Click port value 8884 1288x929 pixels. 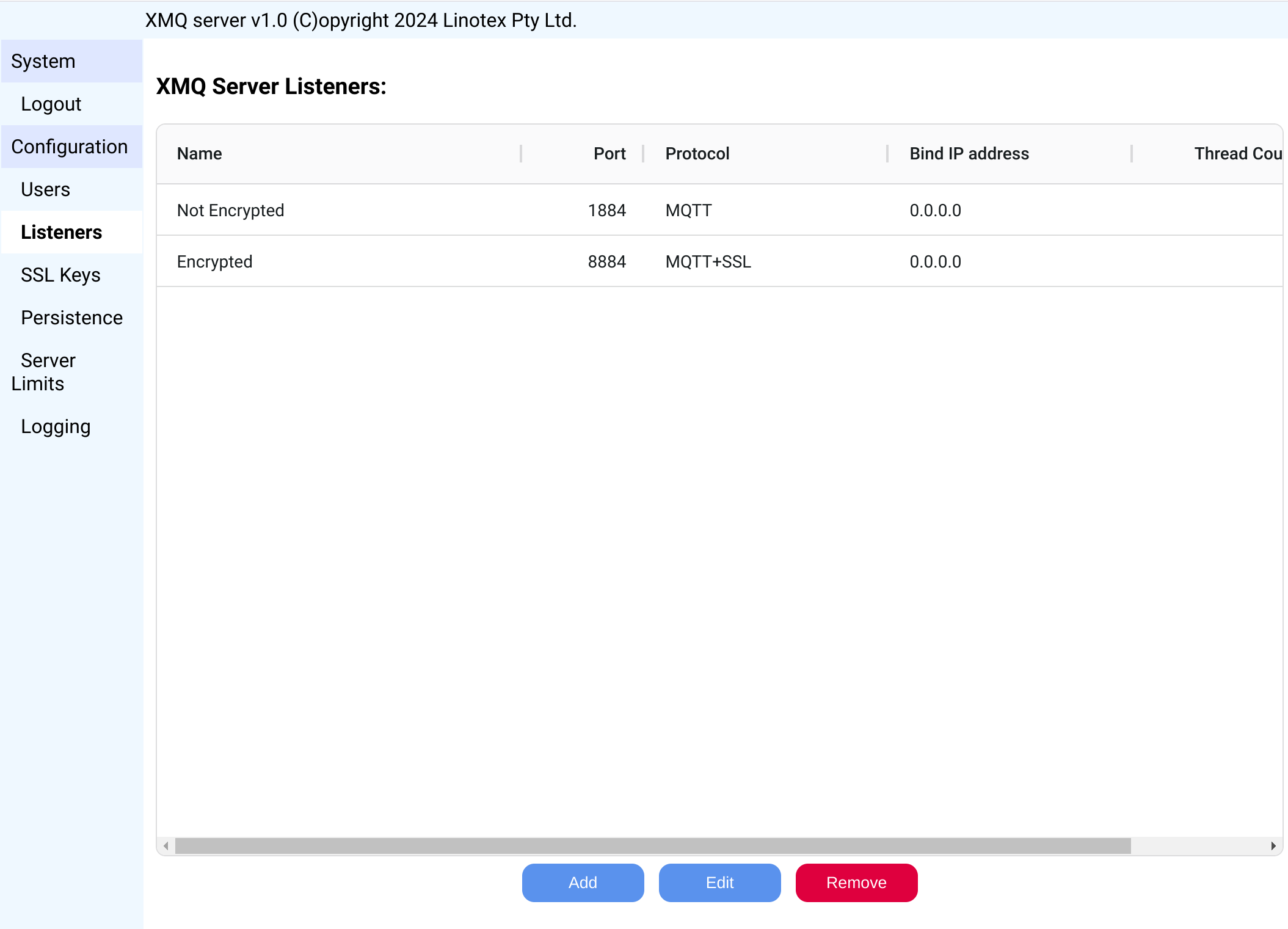606,262
